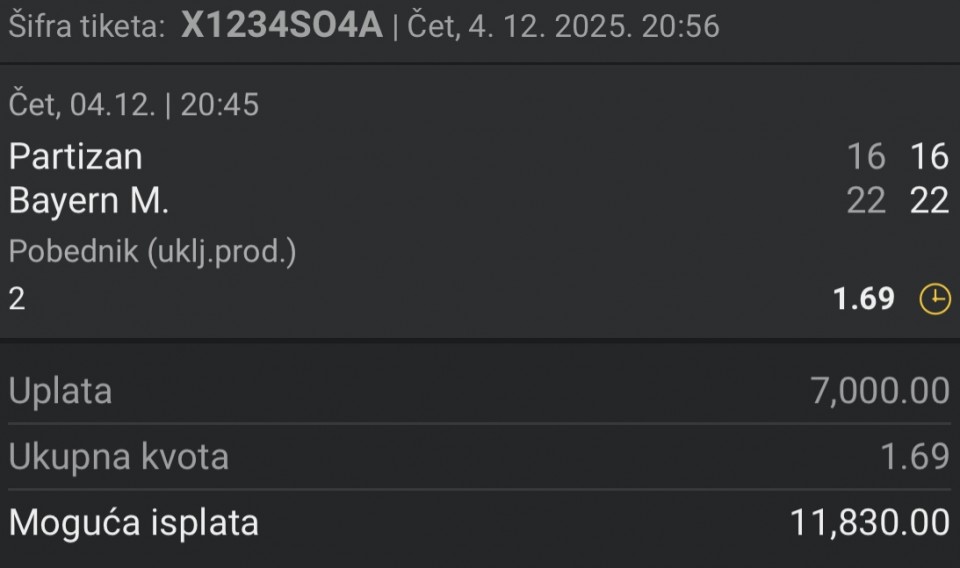Open the Bayern M. team name

click(89, 201)
